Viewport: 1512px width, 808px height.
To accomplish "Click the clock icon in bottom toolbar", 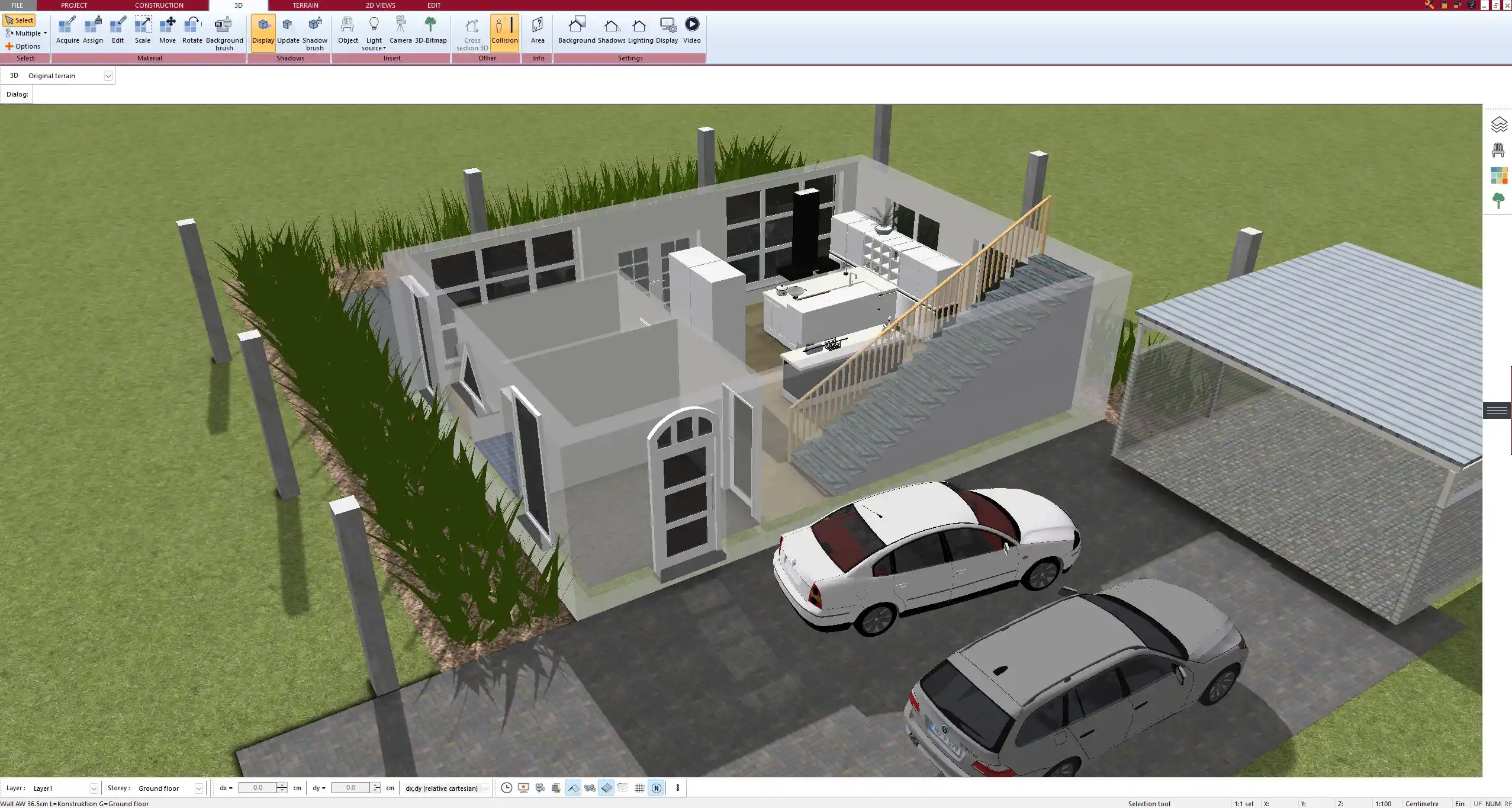I will pyautogui.click(x=507, y=788).
